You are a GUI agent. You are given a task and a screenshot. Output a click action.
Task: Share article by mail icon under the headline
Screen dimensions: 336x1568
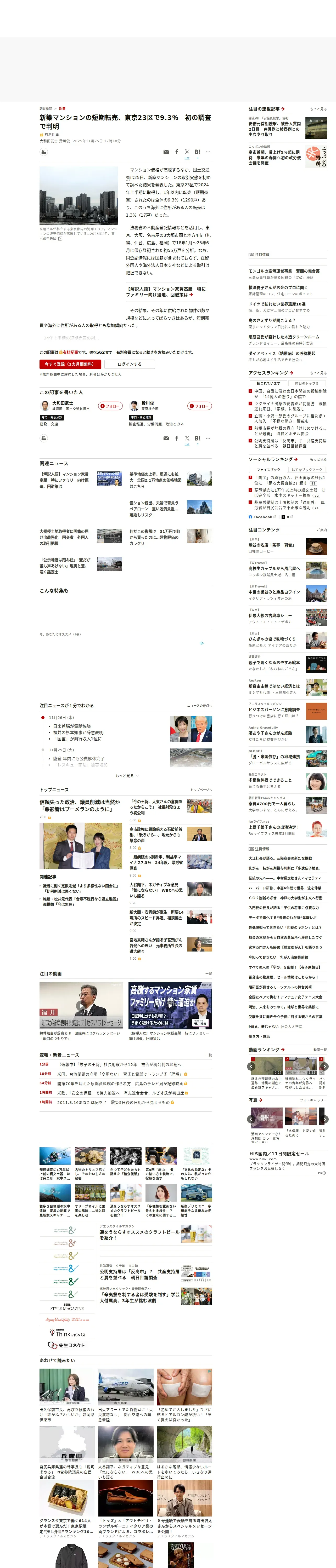coord(166,152)
